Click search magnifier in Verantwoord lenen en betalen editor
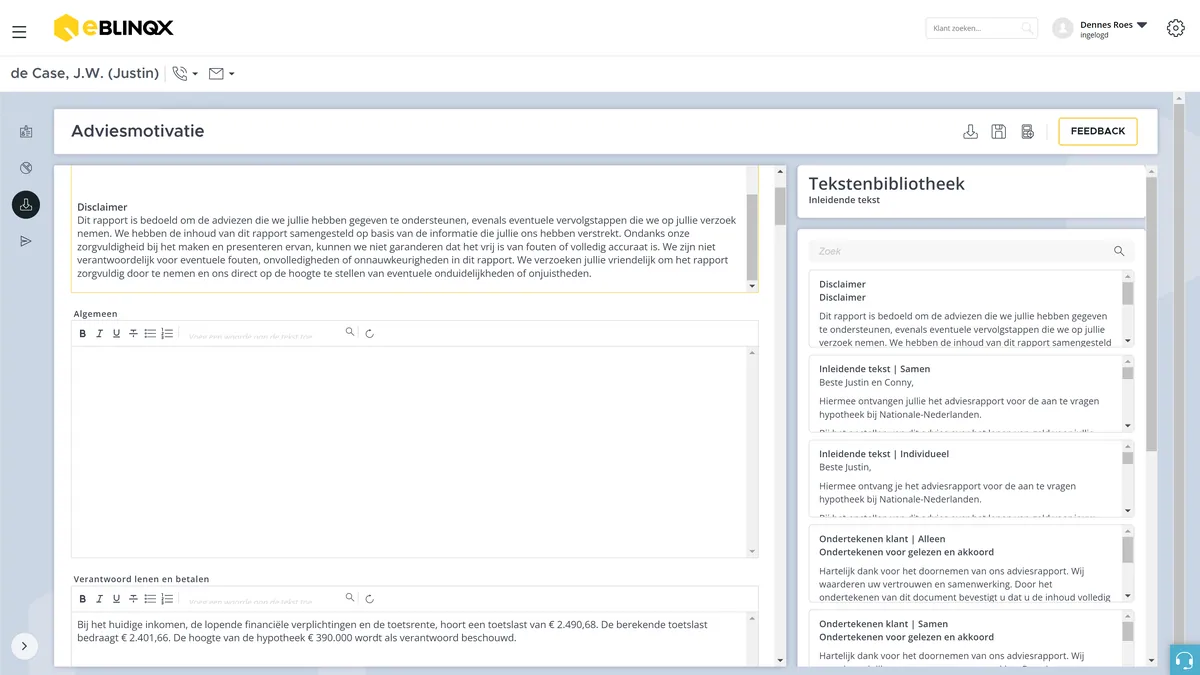 click(x=350, y=597)
